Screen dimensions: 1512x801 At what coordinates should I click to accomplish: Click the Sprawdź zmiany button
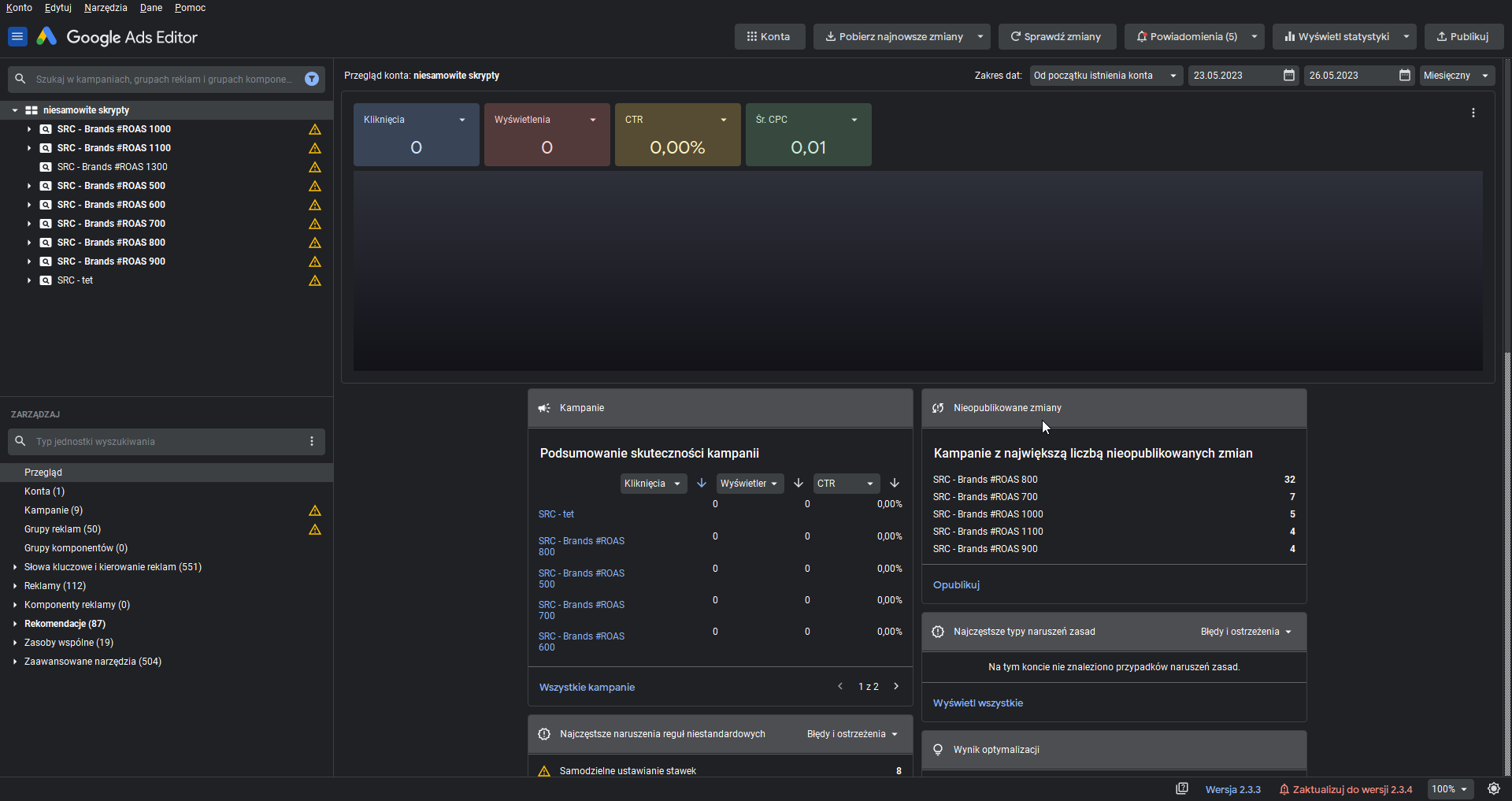[1056, 36]
